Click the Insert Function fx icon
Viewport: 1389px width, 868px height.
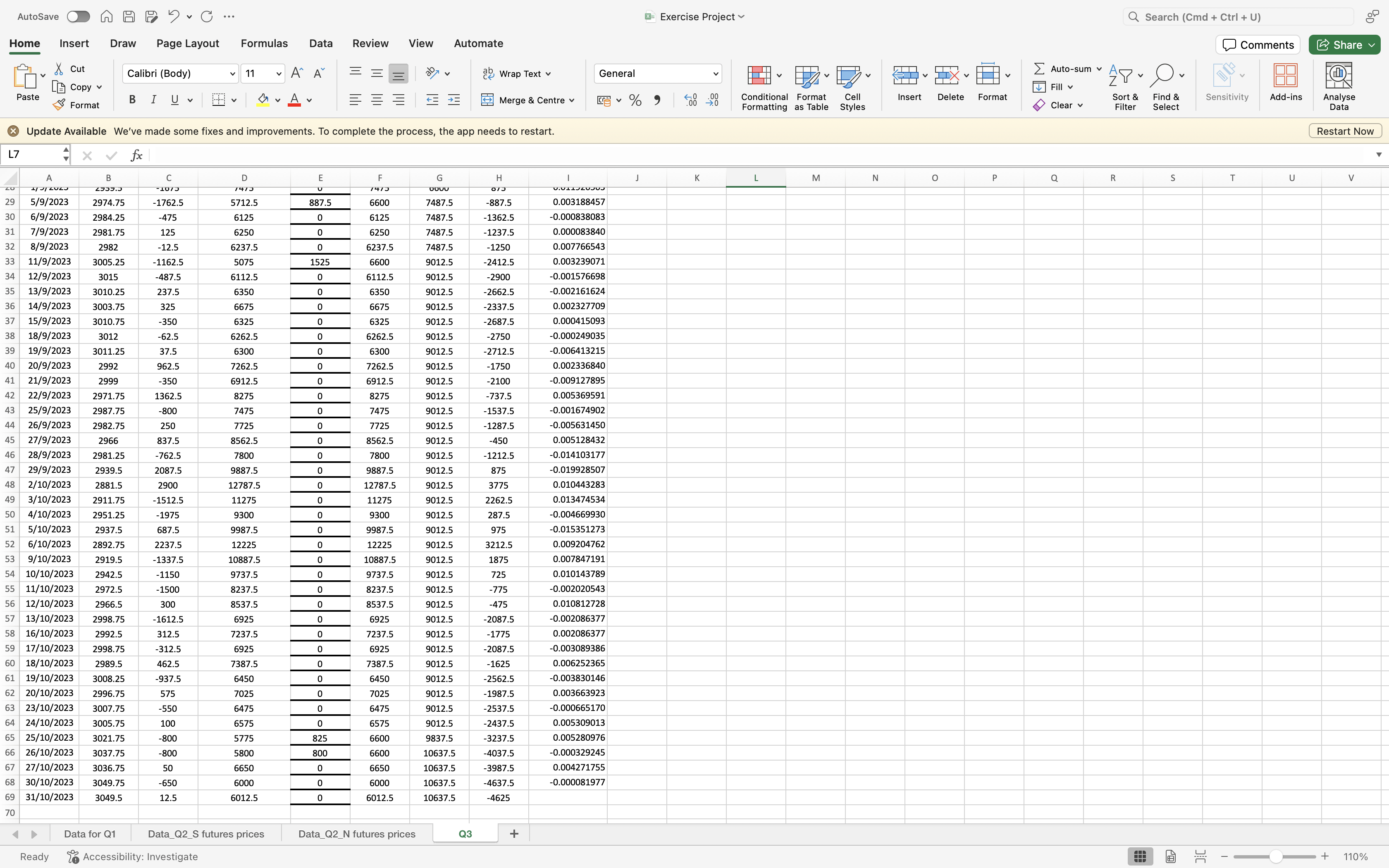[136, 155]
